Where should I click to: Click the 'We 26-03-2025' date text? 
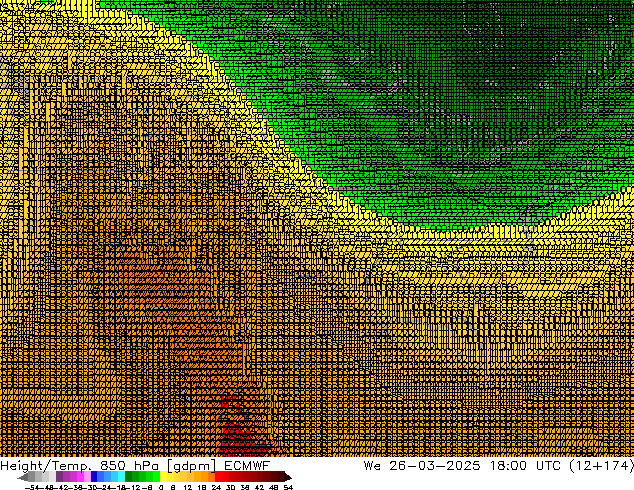pyautogui.click(x=422, y=466)
